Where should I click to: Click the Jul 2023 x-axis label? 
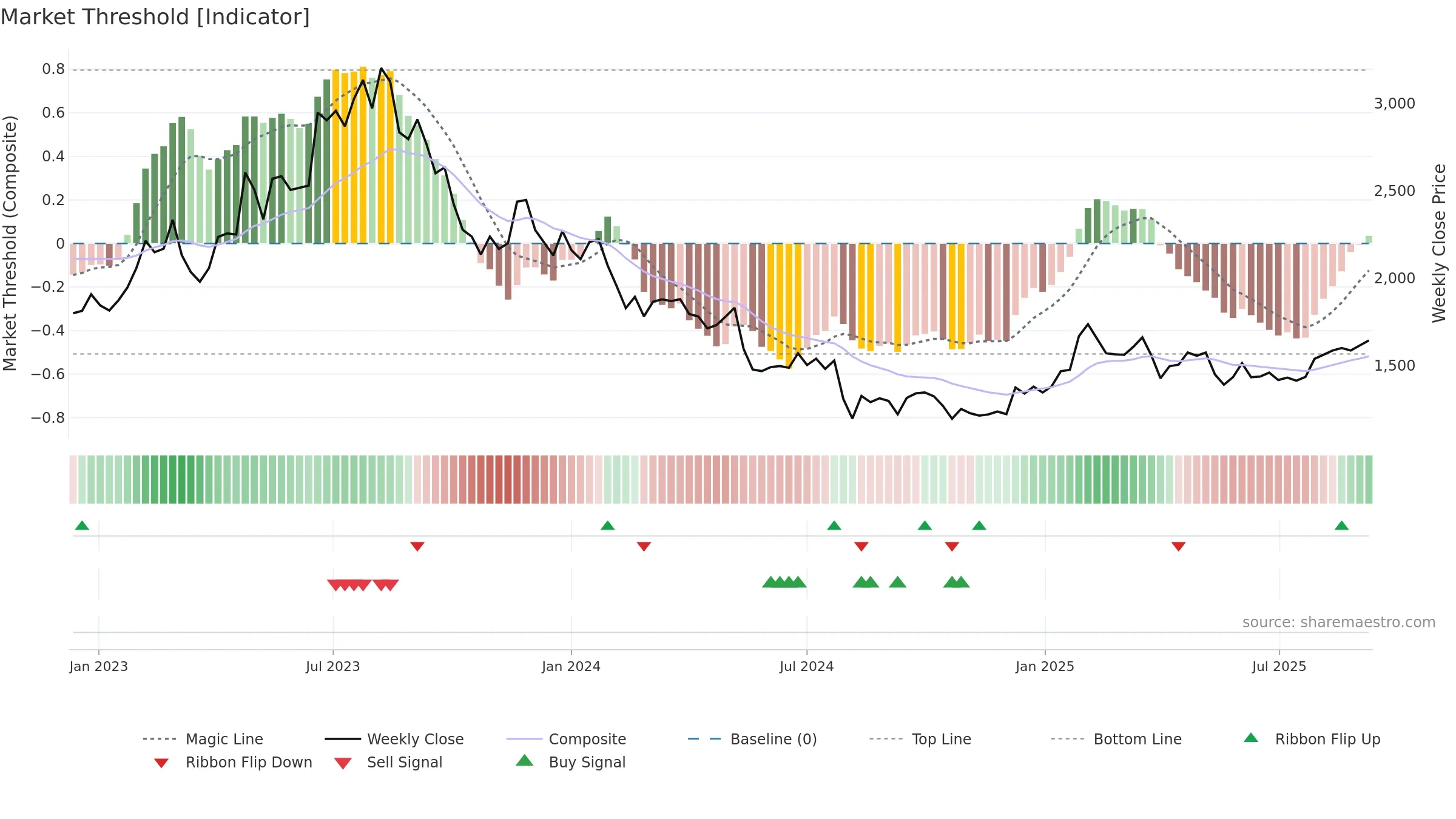point(333,666)
